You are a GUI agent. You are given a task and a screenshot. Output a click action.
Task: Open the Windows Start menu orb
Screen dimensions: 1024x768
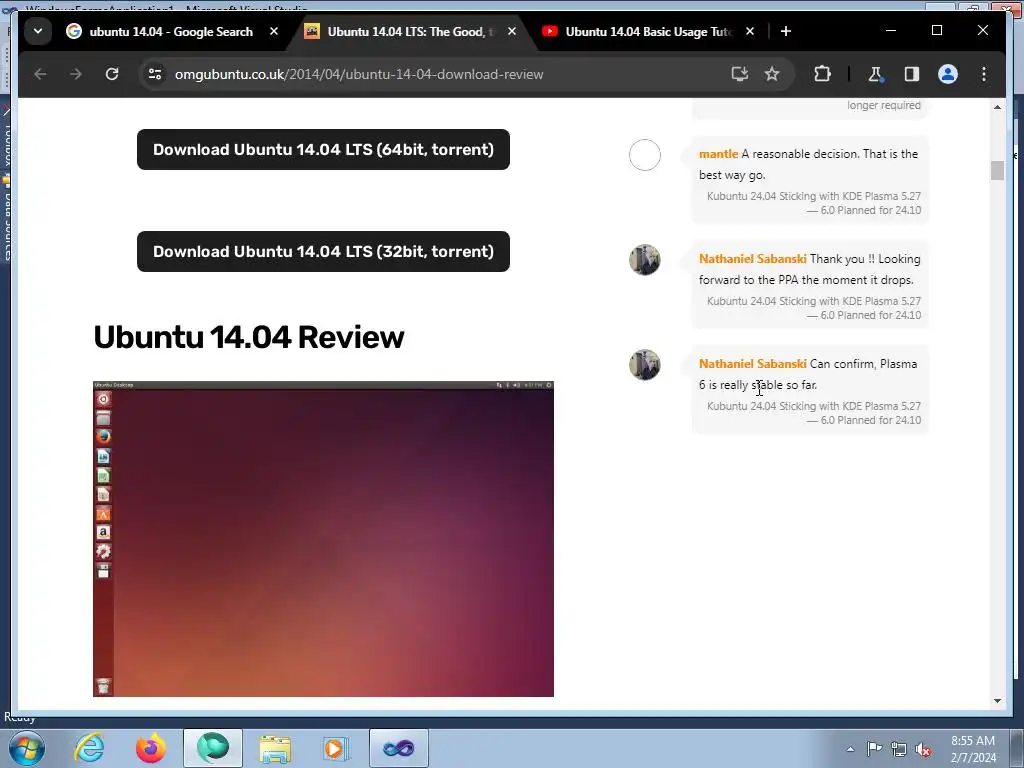click(27, 748)
